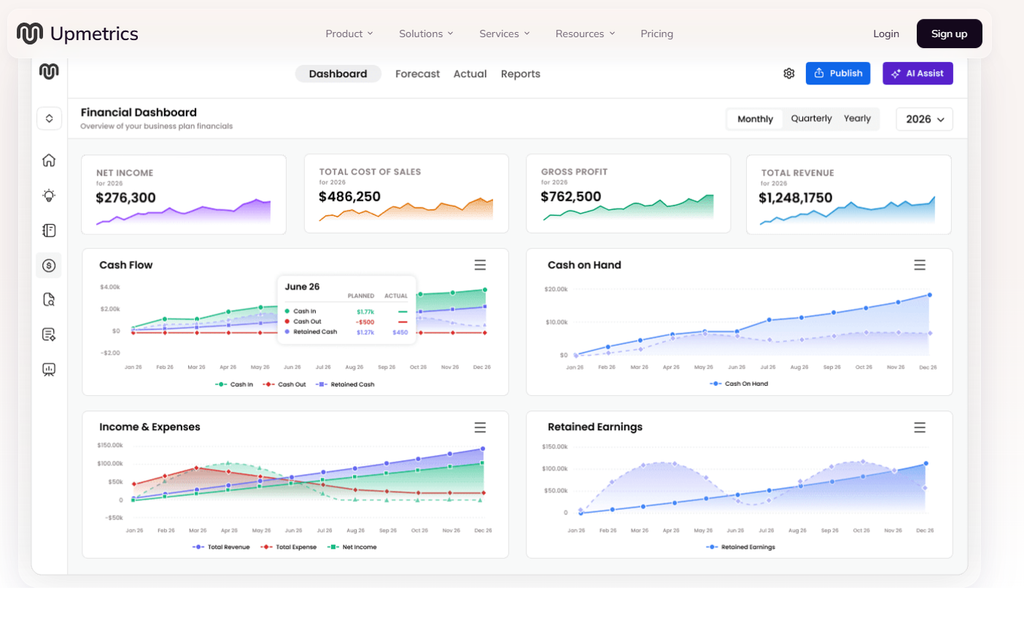Image resolution: width=1024 pixels, height=617 pixels.
Task: Click the Login link
Action: tap(886, 33)
